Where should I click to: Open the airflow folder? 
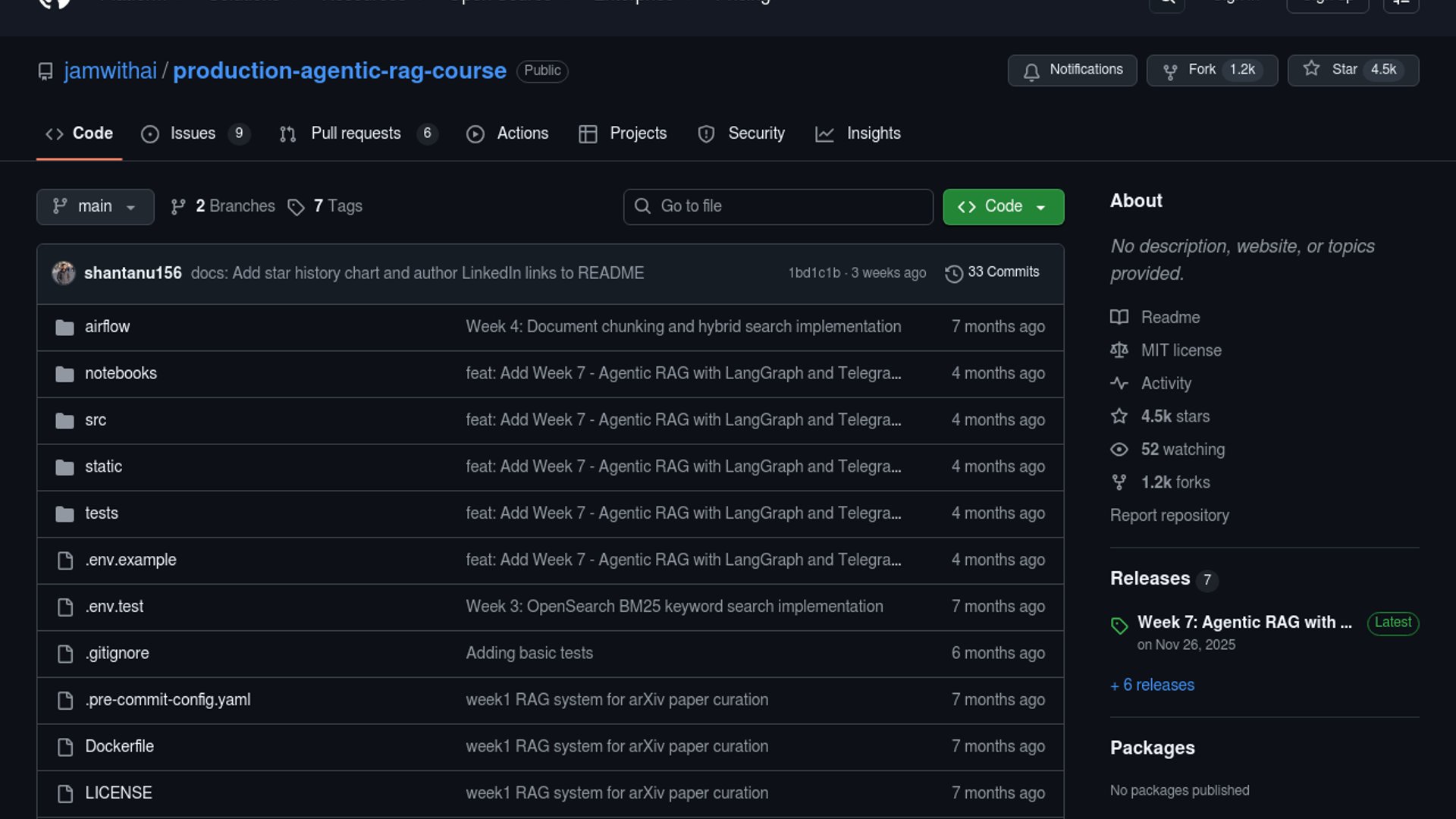[x=107, y=327]
